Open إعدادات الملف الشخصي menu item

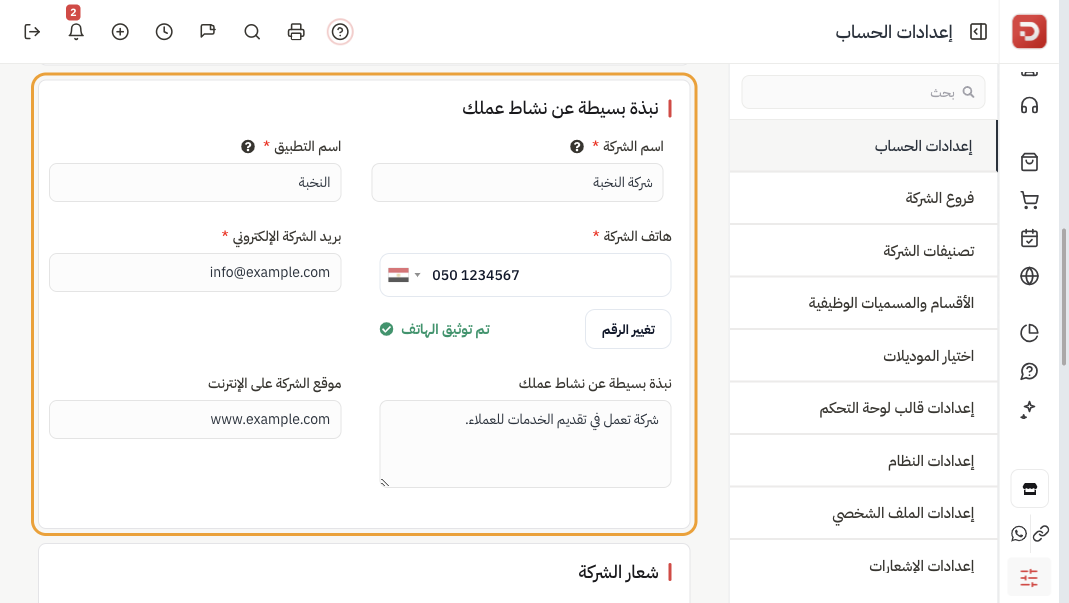(862, 513)
